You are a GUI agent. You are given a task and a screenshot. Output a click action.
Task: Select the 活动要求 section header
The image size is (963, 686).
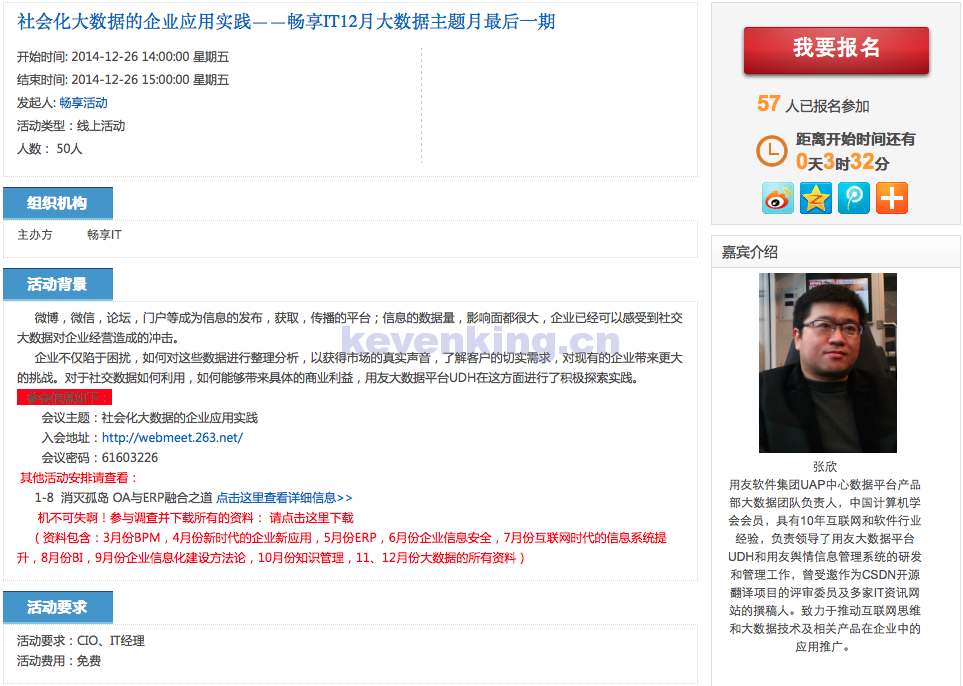point(58,607)
